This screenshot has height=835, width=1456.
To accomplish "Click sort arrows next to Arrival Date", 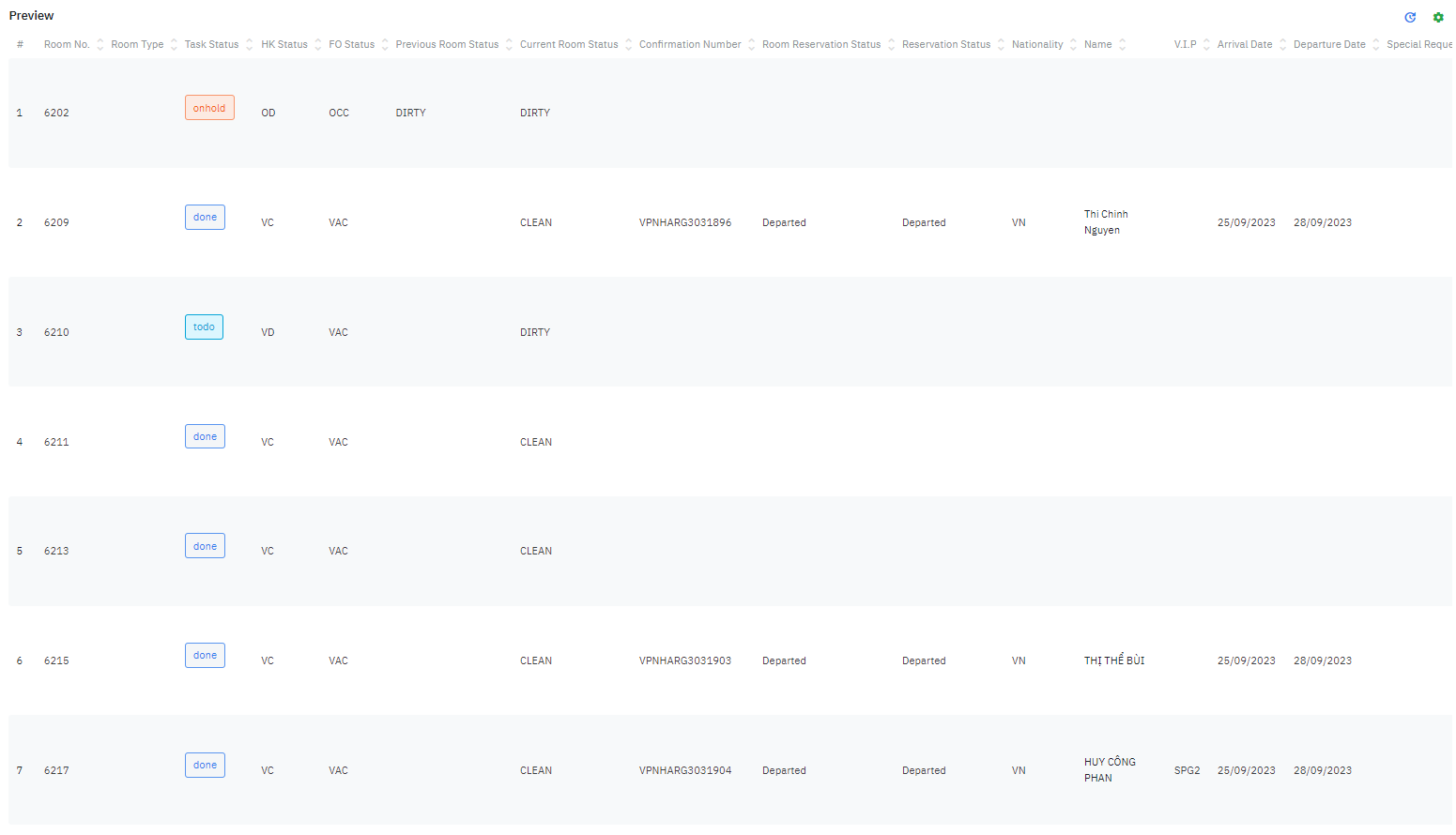I will (x=1283, y=45).
